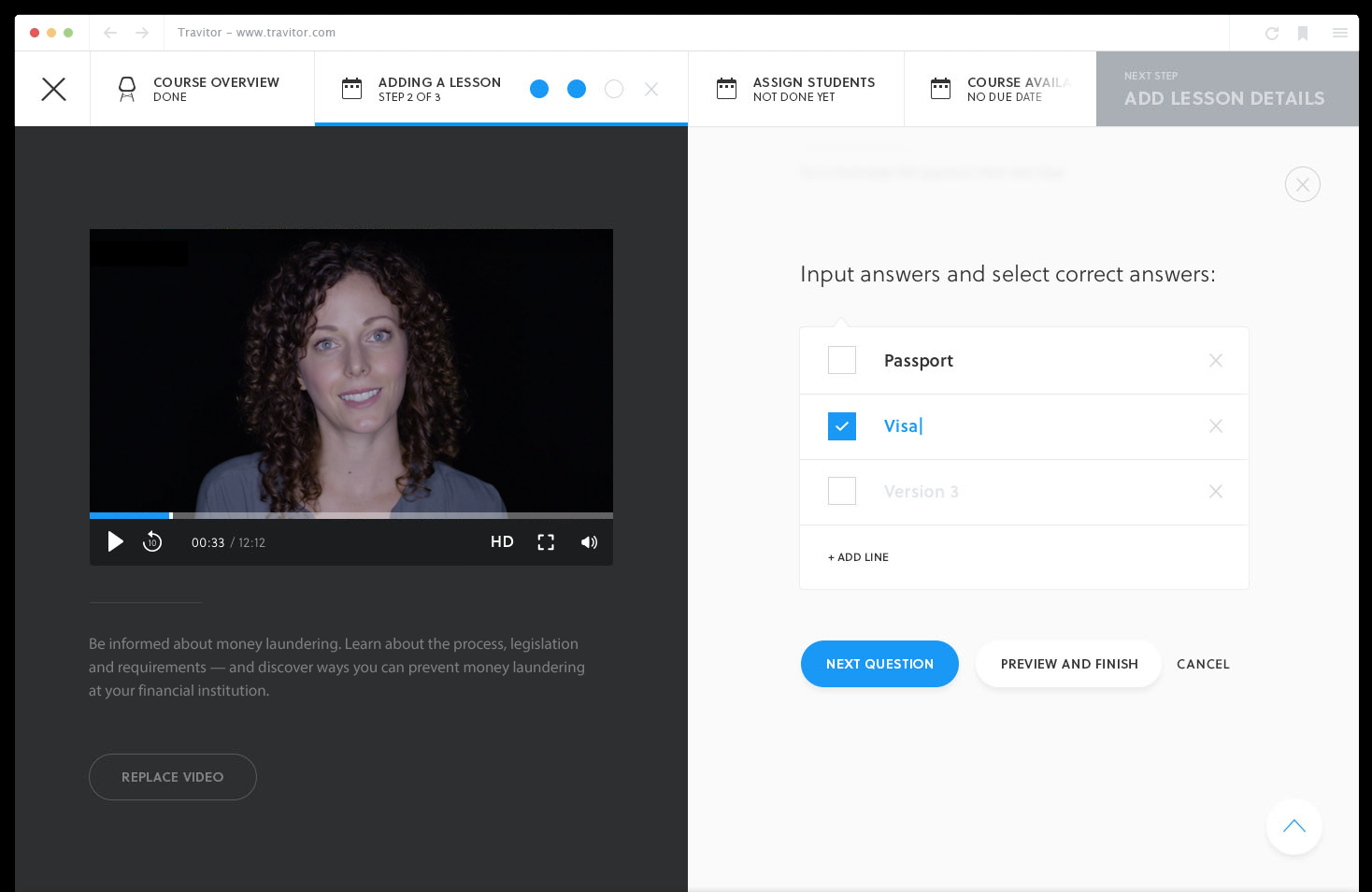Go to the Course Available step
1372x892 pixels.
click(1000, 88)
